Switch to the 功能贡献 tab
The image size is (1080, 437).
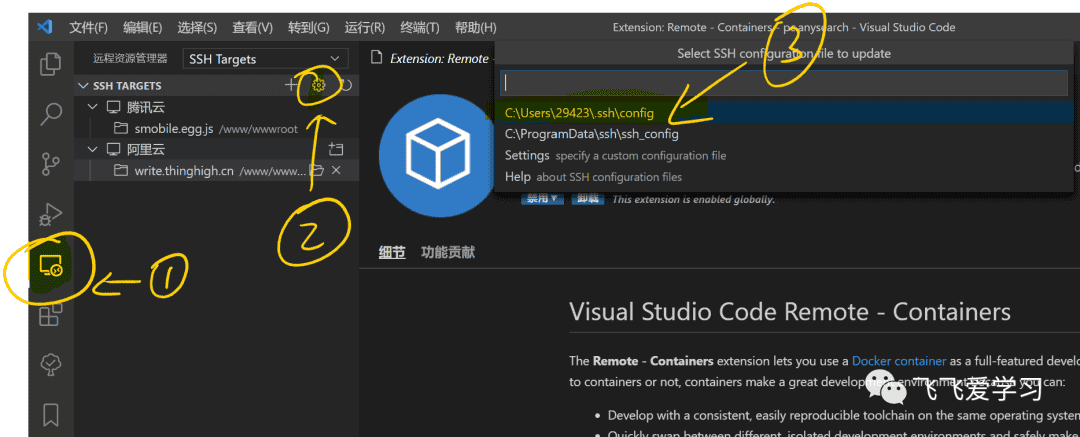(x=448, y=252)
